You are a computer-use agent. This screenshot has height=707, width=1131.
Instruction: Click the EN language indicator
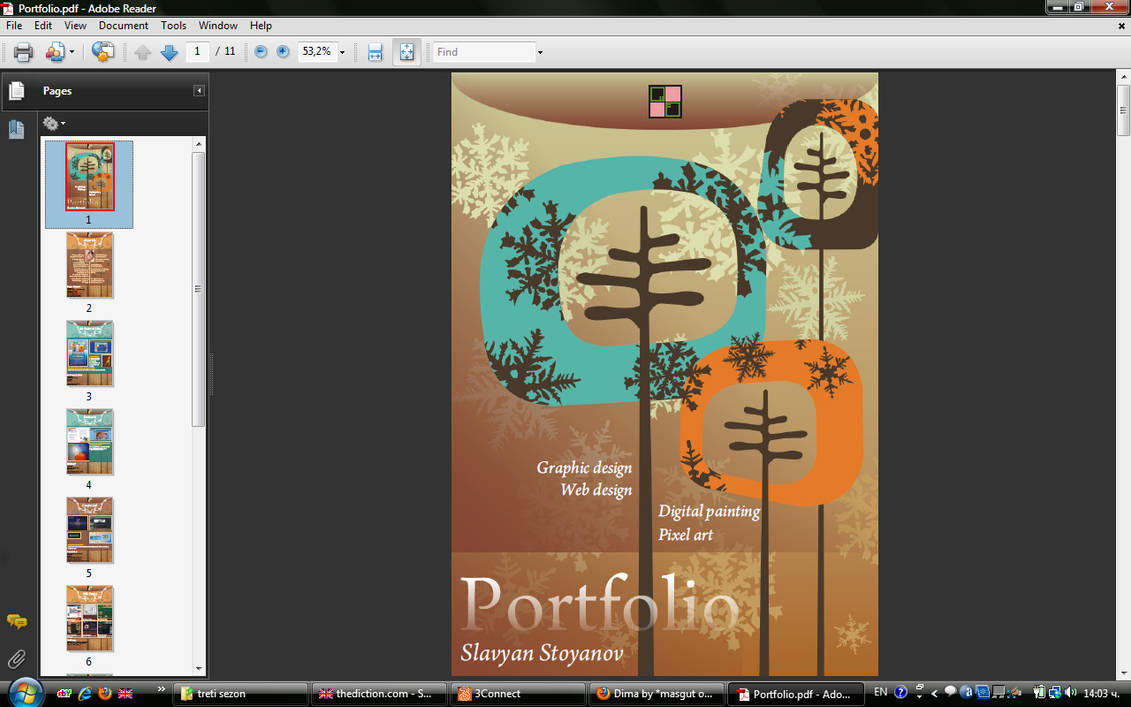click(880, 692)
